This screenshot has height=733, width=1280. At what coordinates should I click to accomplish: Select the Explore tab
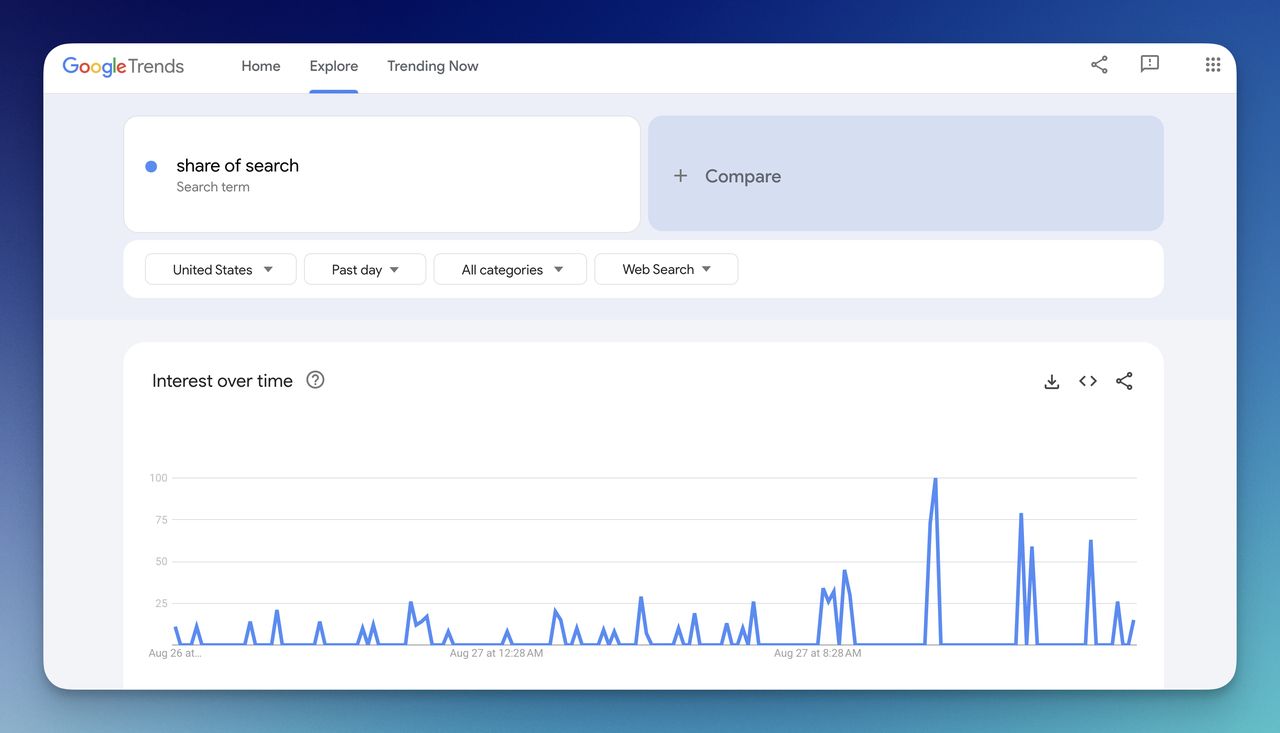pyautogui.click(x=333, y=66)
